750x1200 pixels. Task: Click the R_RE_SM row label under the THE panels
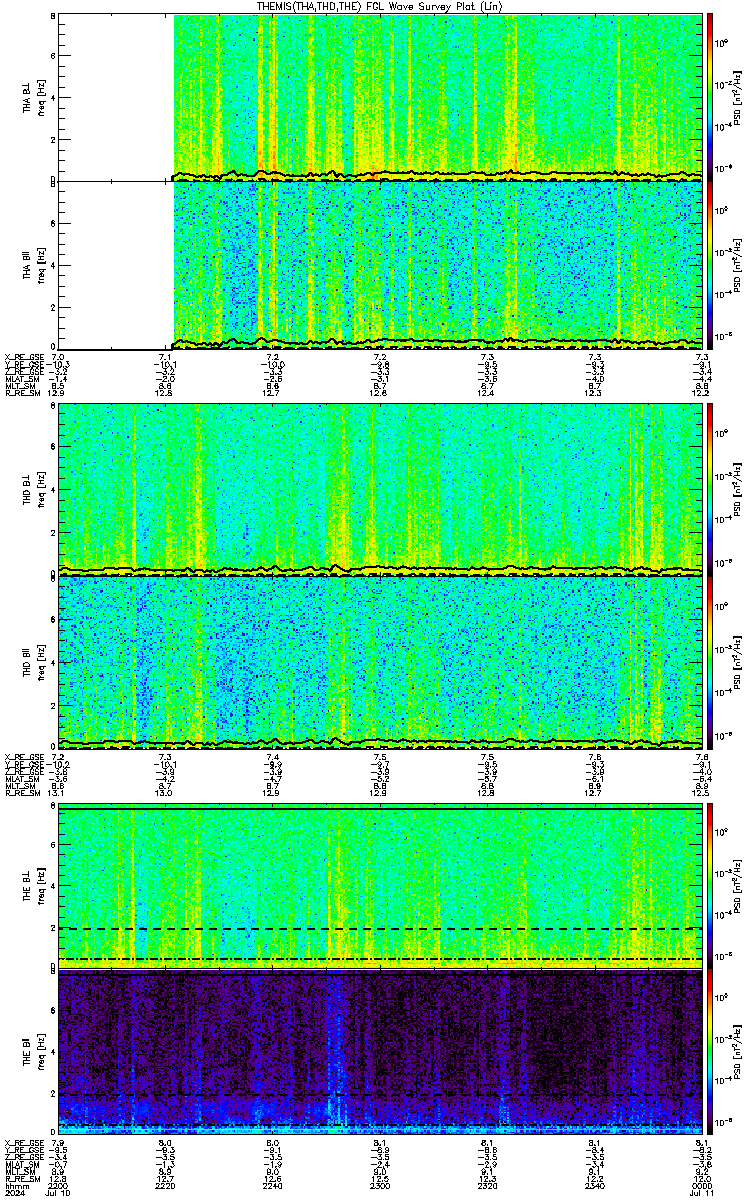pyautogui.click(x=21, y=1178)
